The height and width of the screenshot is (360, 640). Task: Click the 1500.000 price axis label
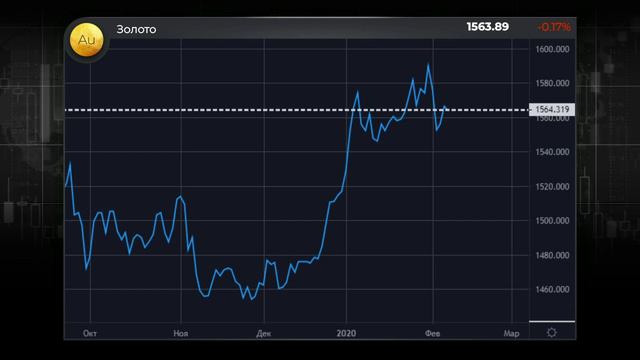tap(552, 220)
